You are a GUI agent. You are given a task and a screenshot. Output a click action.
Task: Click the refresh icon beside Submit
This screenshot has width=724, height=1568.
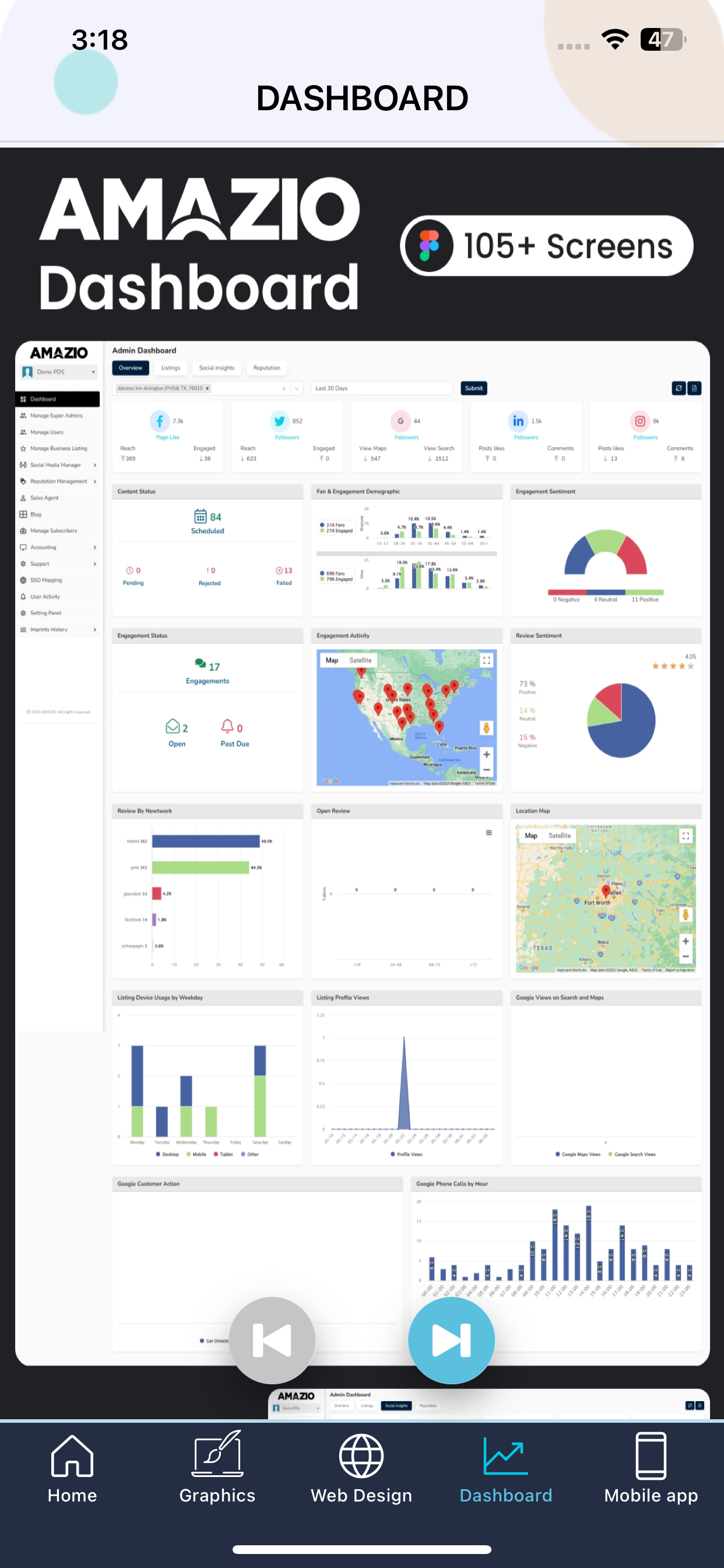tap(679, 388)
